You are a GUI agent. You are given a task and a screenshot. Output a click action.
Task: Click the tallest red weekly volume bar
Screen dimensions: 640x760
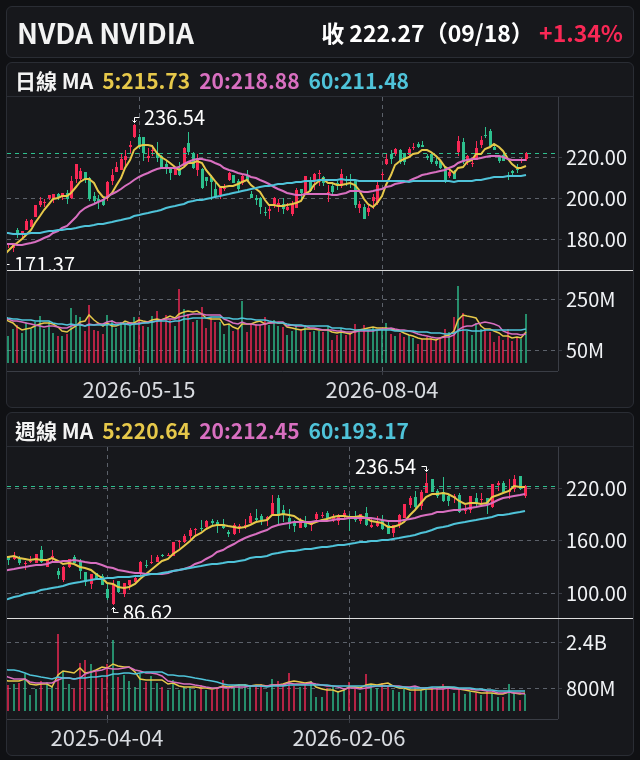coord(58,673)
